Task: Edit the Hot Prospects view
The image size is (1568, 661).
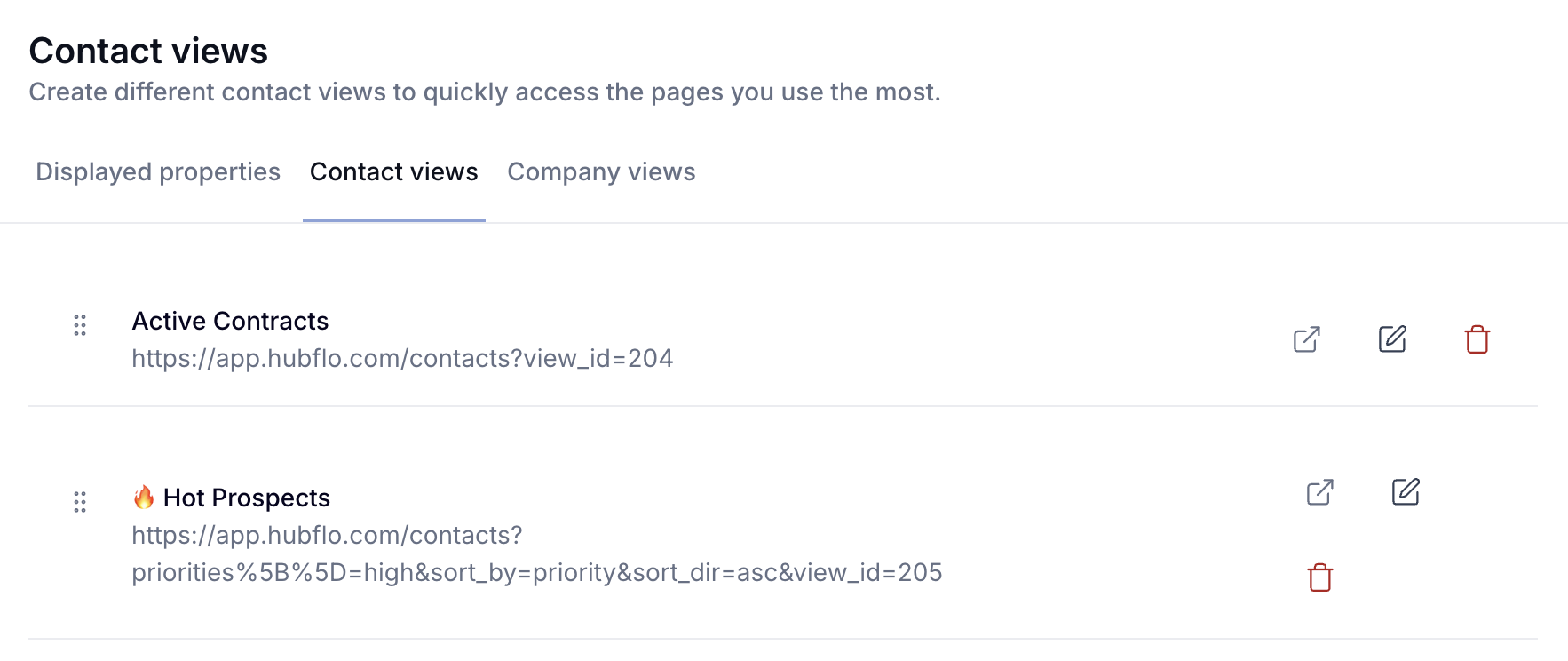Action: [x=1406, y=492]
